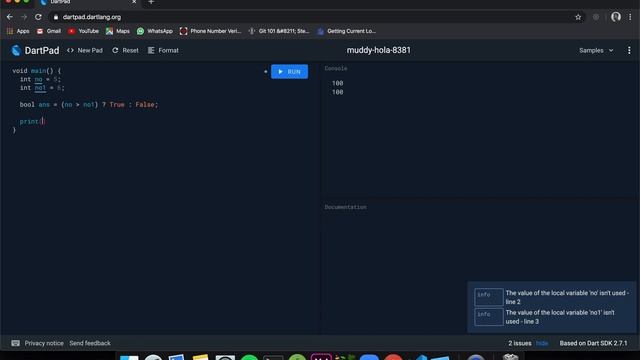
Task: Select the 'no' isn't used issue message
Action: (567, 297)
